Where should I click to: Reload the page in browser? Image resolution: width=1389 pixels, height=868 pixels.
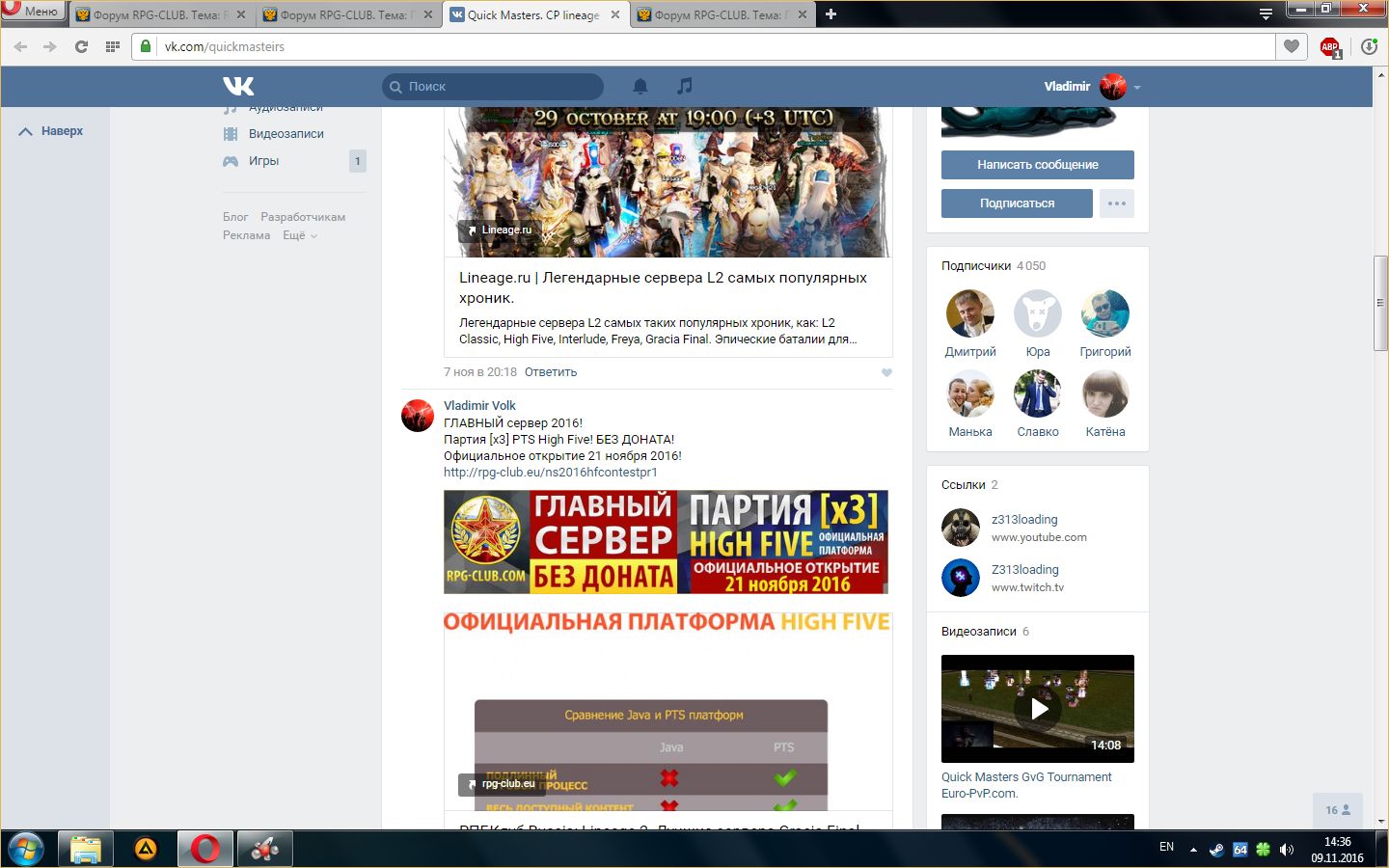click(x=81, y=46)
